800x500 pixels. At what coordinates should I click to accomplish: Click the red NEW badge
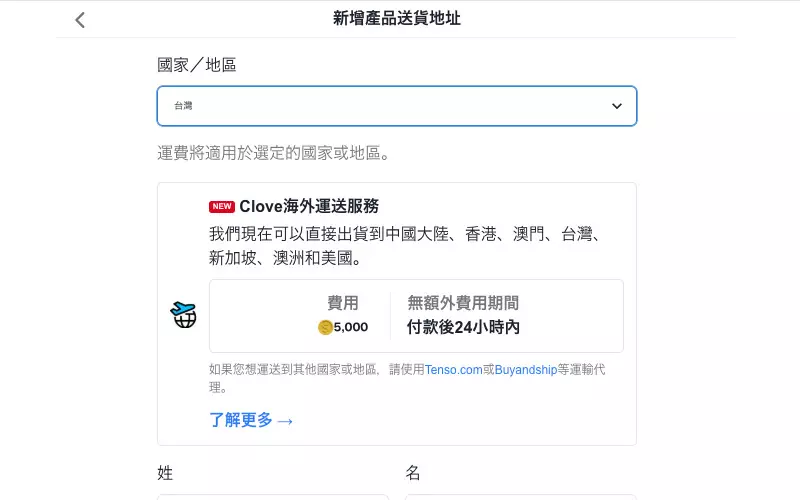click(x=221, y=206)
